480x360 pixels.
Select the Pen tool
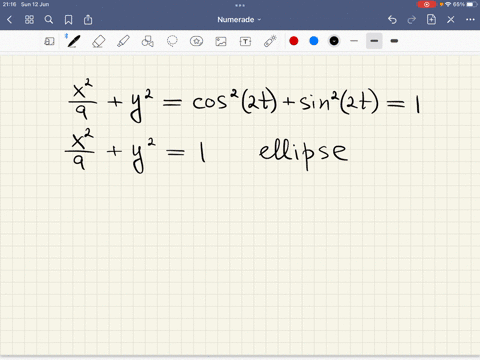click(73, 41)
